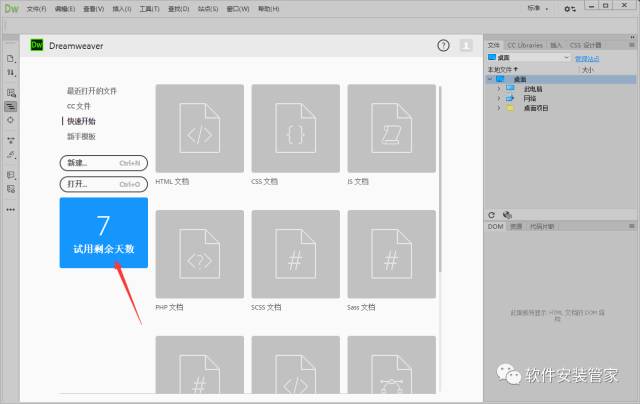Select the PHP 文档 file type icon
The width and height of the screenshot is (640, 404).
point(200,254)
